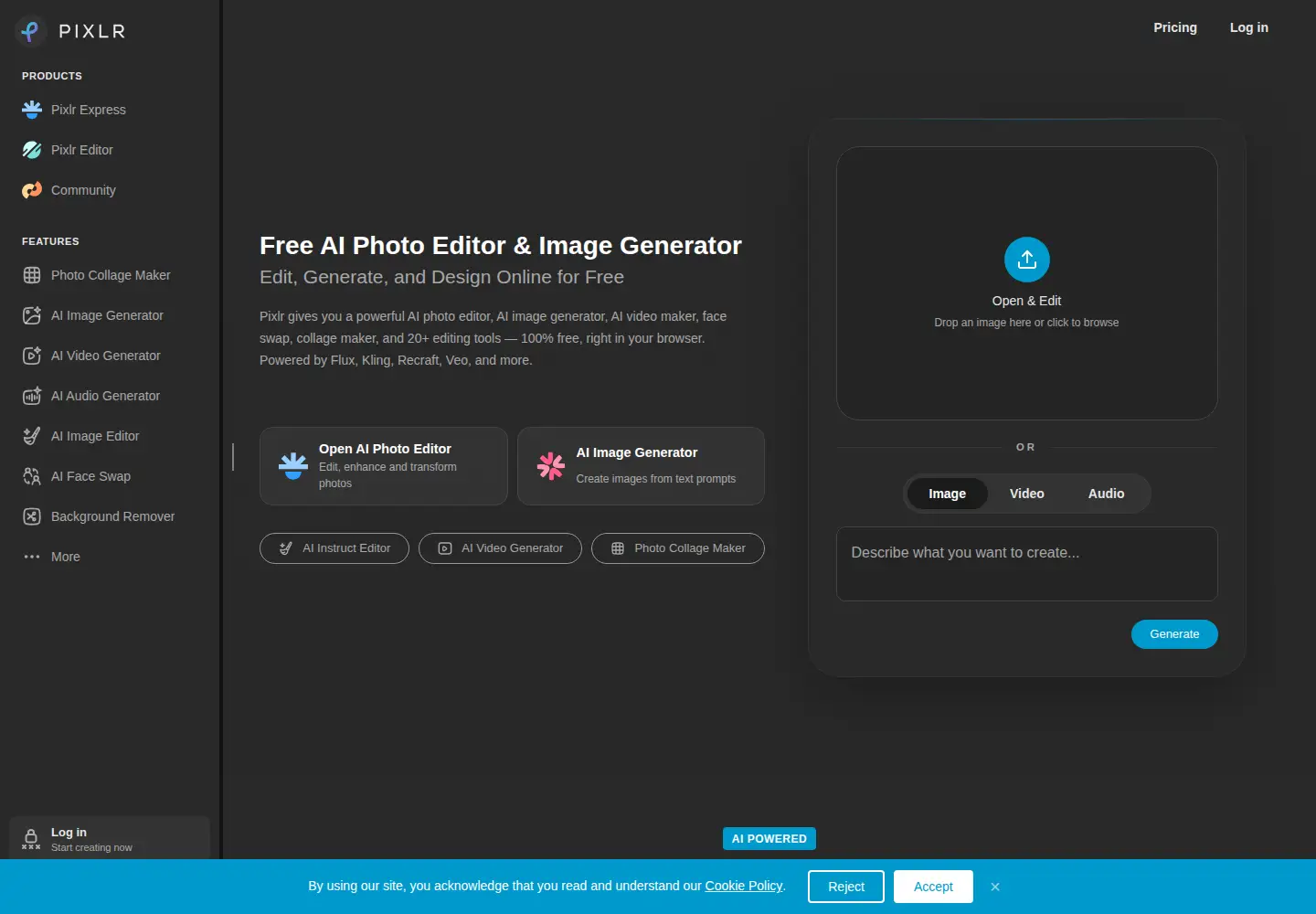Click Log in at top right
1316x914 pixels.
pyautogui.click(x=1249, y=27)
